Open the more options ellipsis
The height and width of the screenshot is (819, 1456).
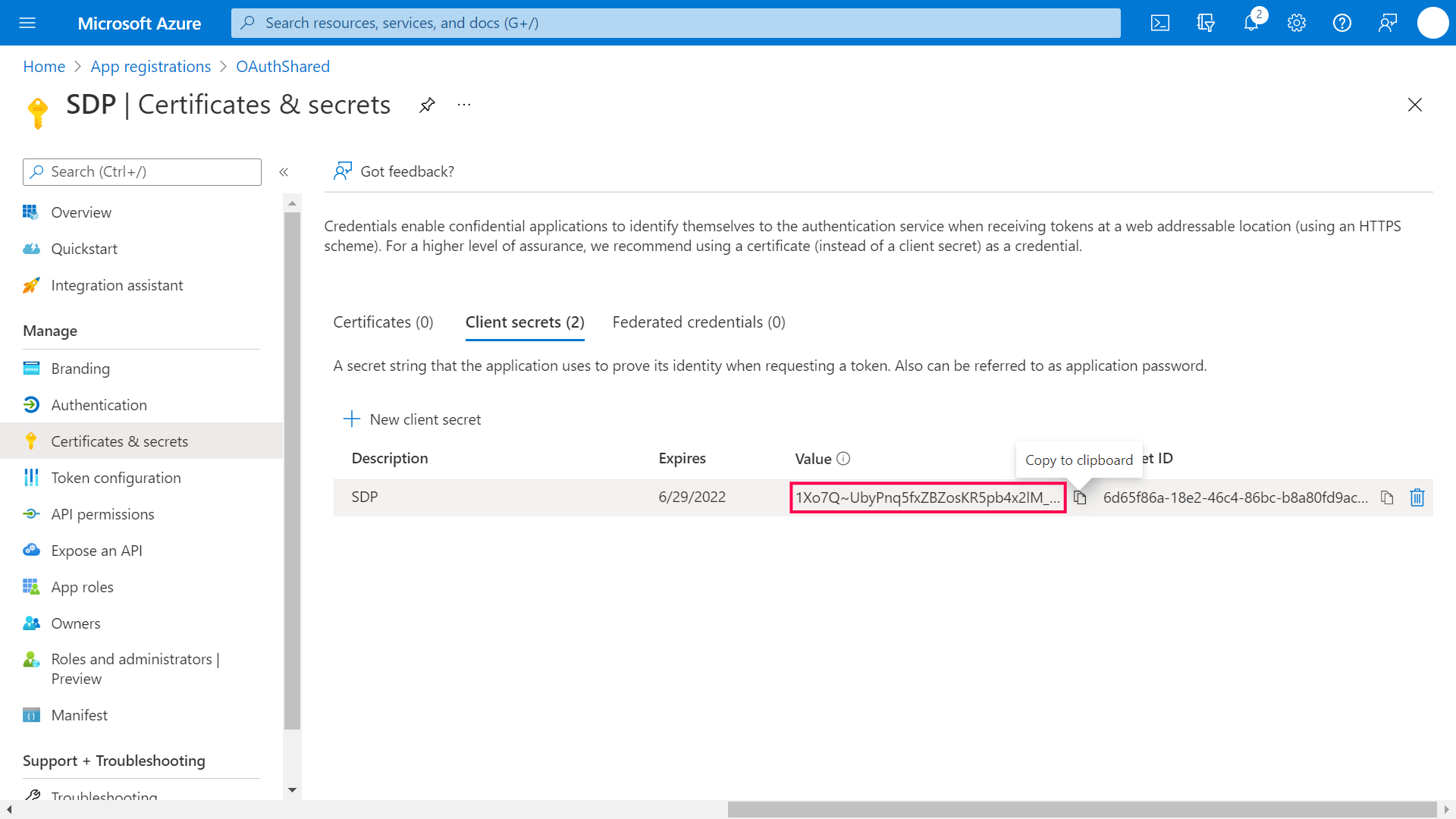464,105
